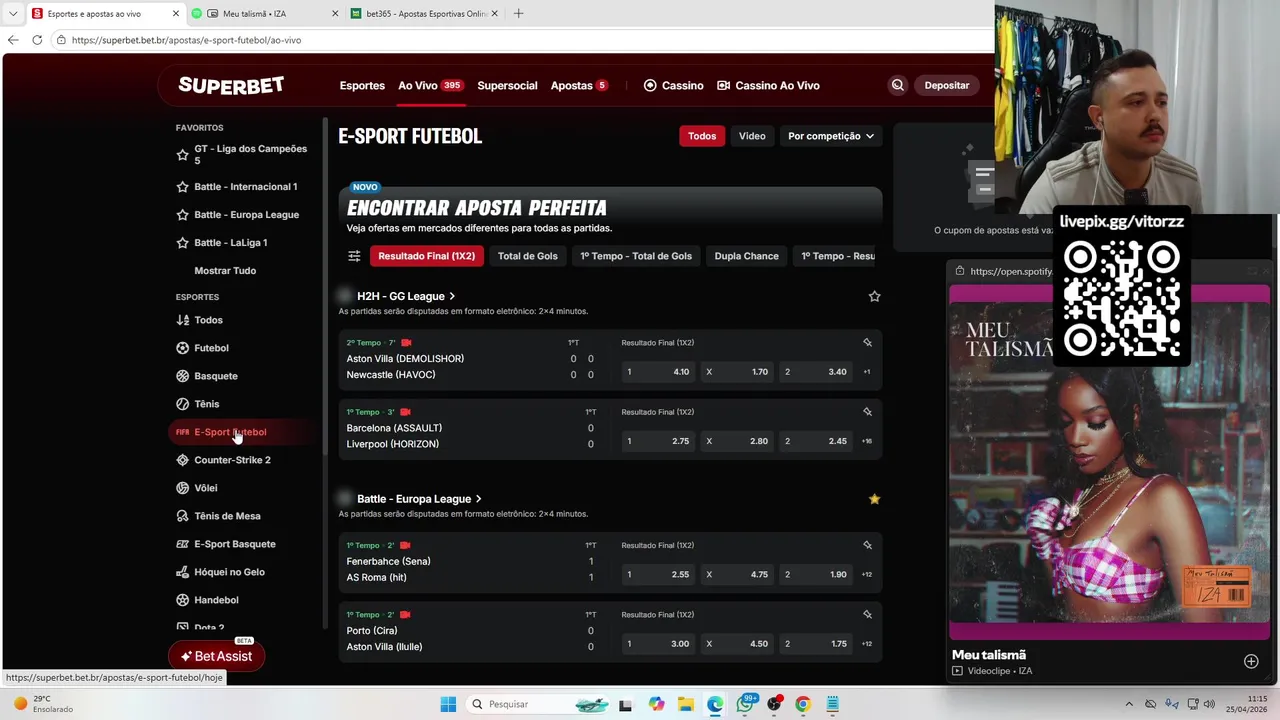Add Meu talismã to library with plus icon

click(1251, 661)
